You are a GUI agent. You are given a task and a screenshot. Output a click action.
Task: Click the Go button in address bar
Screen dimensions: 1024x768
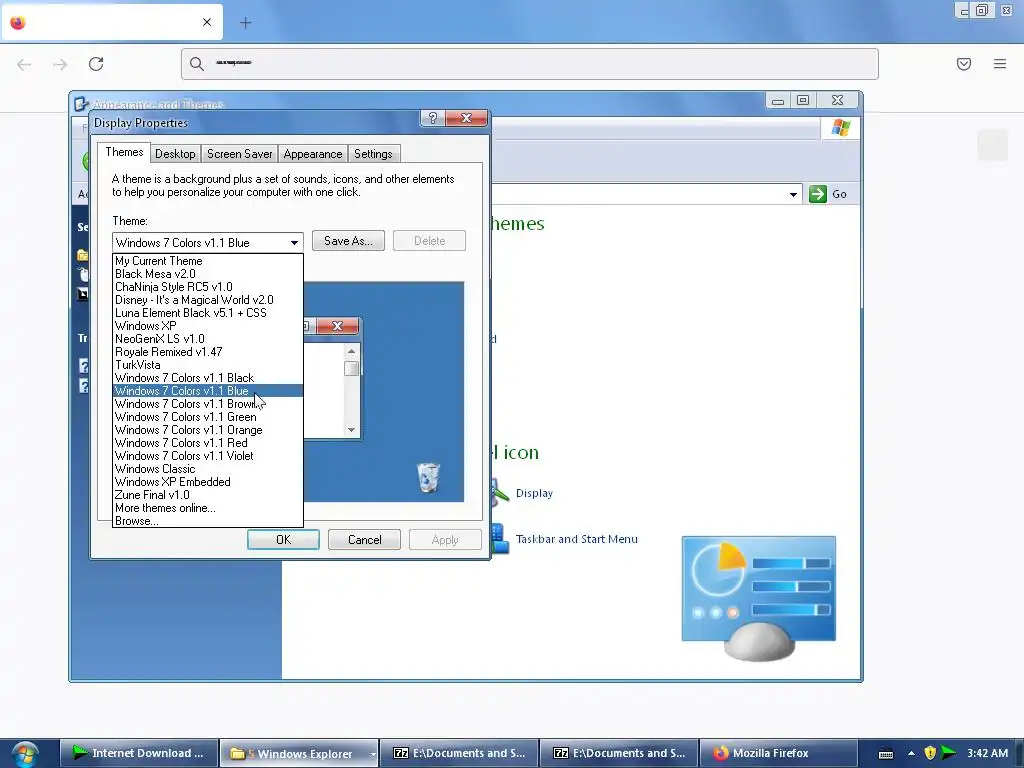(x=828, y=194)
